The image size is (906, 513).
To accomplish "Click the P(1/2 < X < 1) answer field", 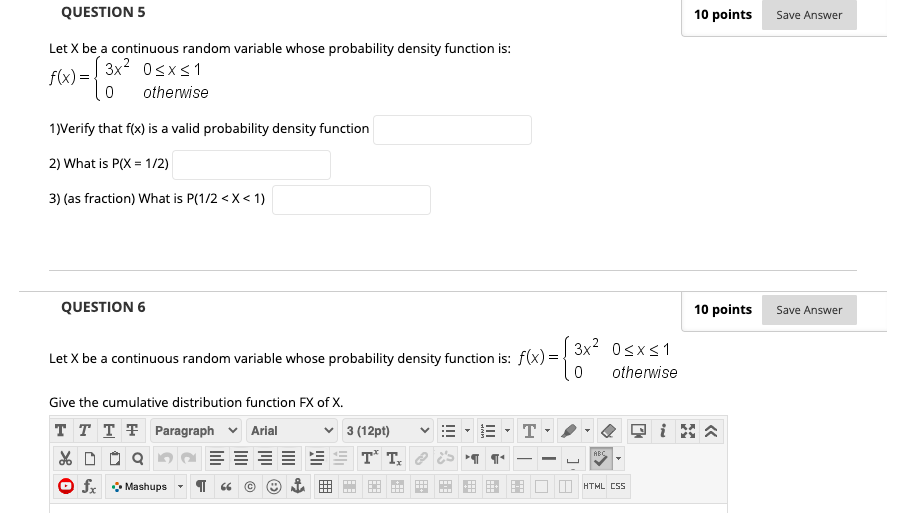I will [351, 200].
